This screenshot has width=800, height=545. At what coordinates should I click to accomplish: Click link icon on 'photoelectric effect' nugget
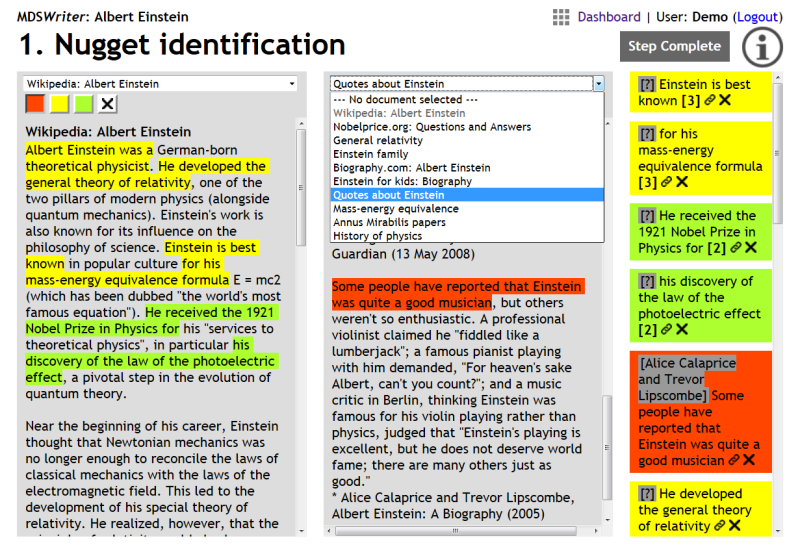[667, 329]
